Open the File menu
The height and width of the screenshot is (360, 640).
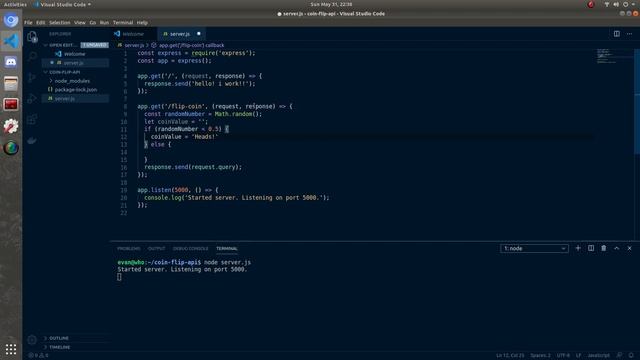click(28, 22)
